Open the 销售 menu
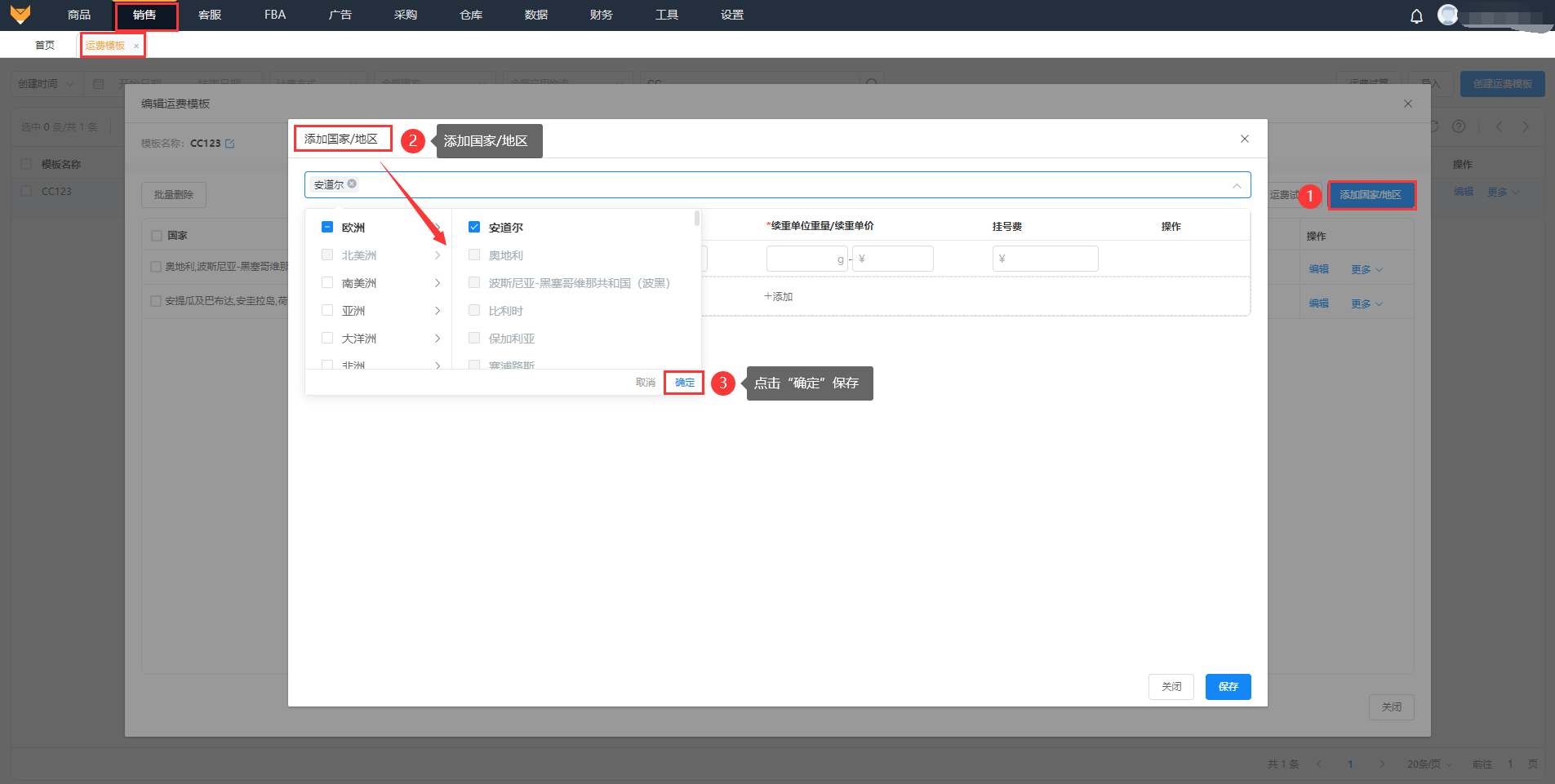 tap(144, 15)
